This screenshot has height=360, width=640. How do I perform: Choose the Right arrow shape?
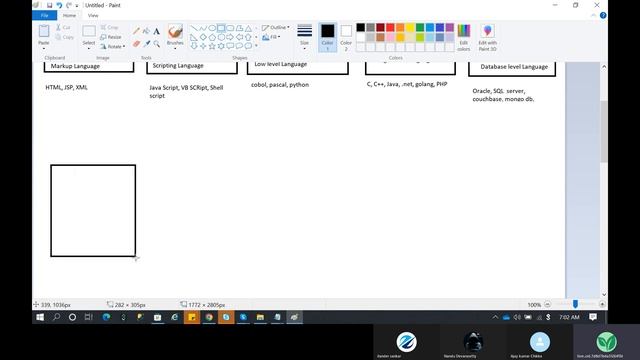(230, 37)
